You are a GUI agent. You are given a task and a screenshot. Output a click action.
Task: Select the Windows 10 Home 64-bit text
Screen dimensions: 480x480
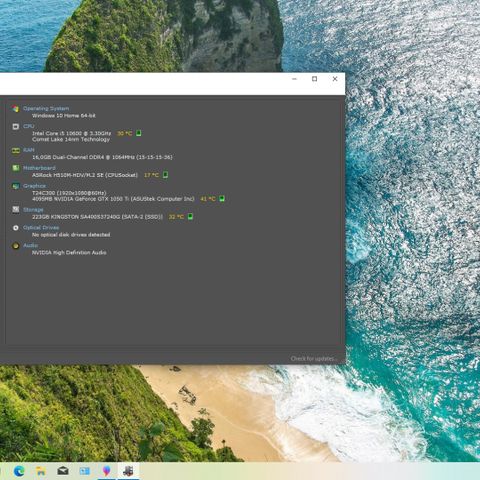[x=64, y=115]
